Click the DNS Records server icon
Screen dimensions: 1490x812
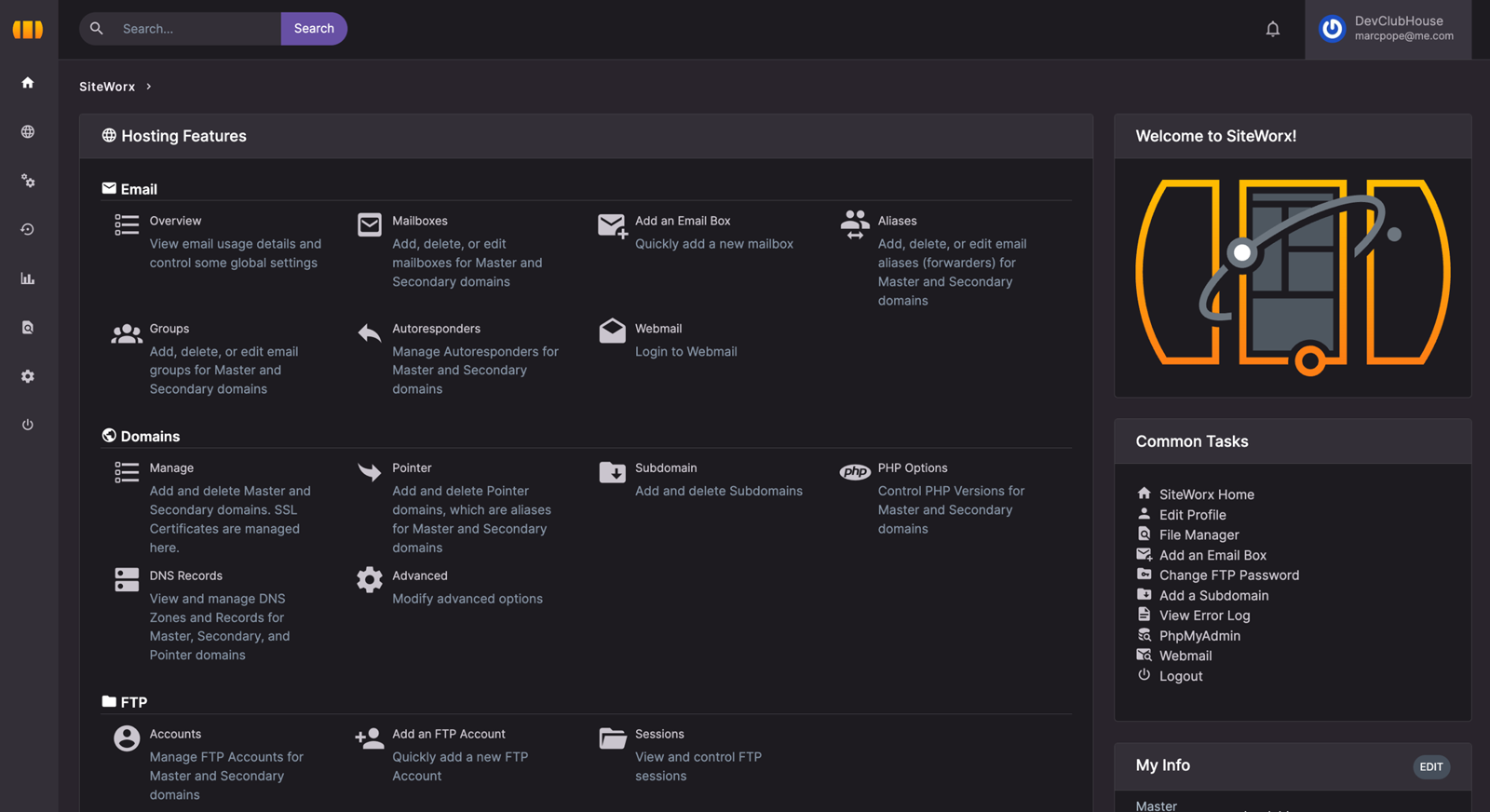click(x=127, y=579)
